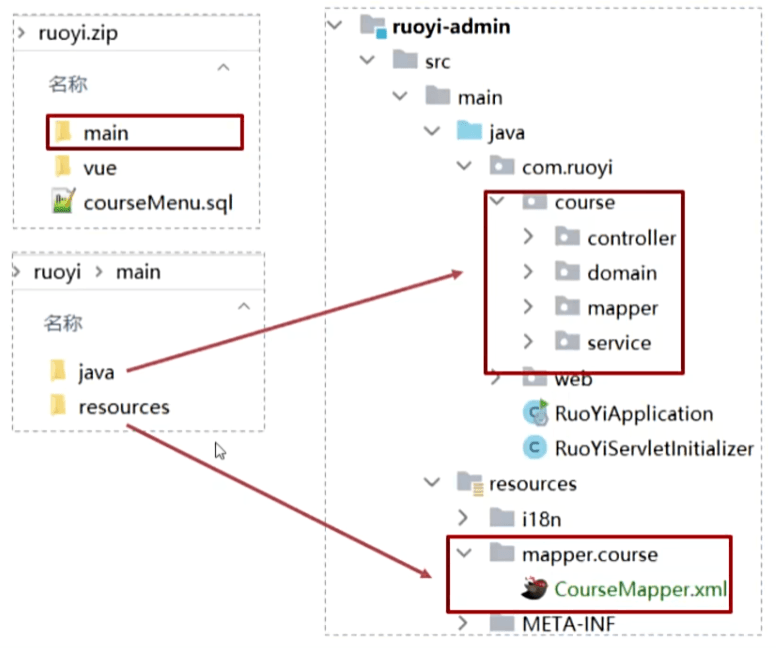This screenshot has height=648, width=776.
Task: Select the com.ruoyi package label
Action: tap(567, 168)
